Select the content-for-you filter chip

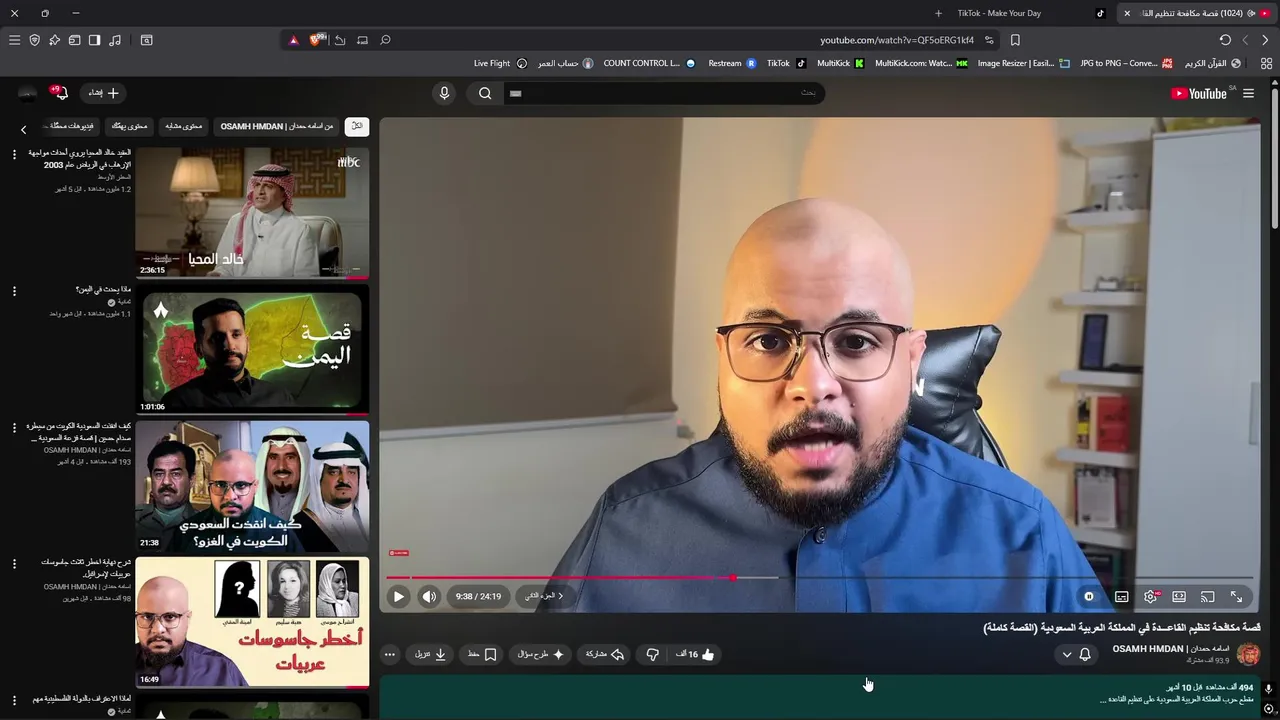pos(130,126)
